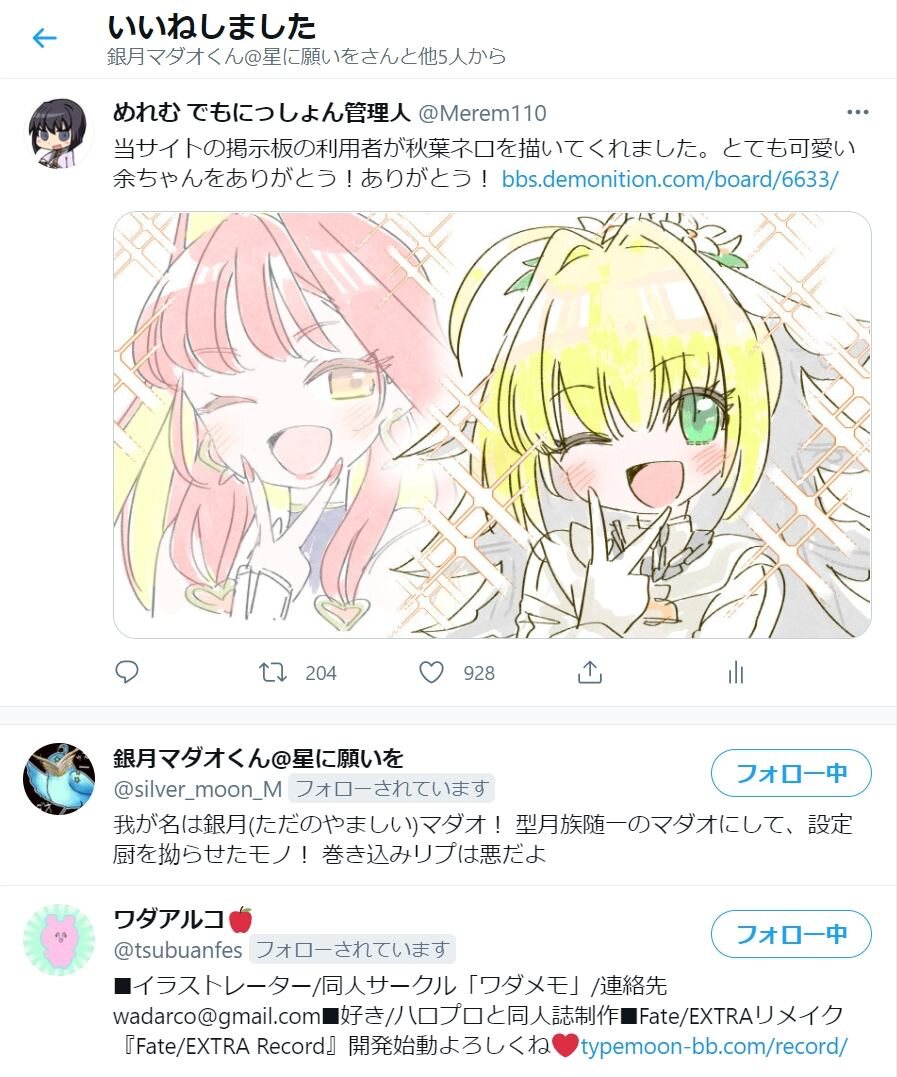The height and width of the screenshot is (1077, 897).
Task: Open the typemoon-bb.com/record/ link
Action: [x=714, y=1046]
